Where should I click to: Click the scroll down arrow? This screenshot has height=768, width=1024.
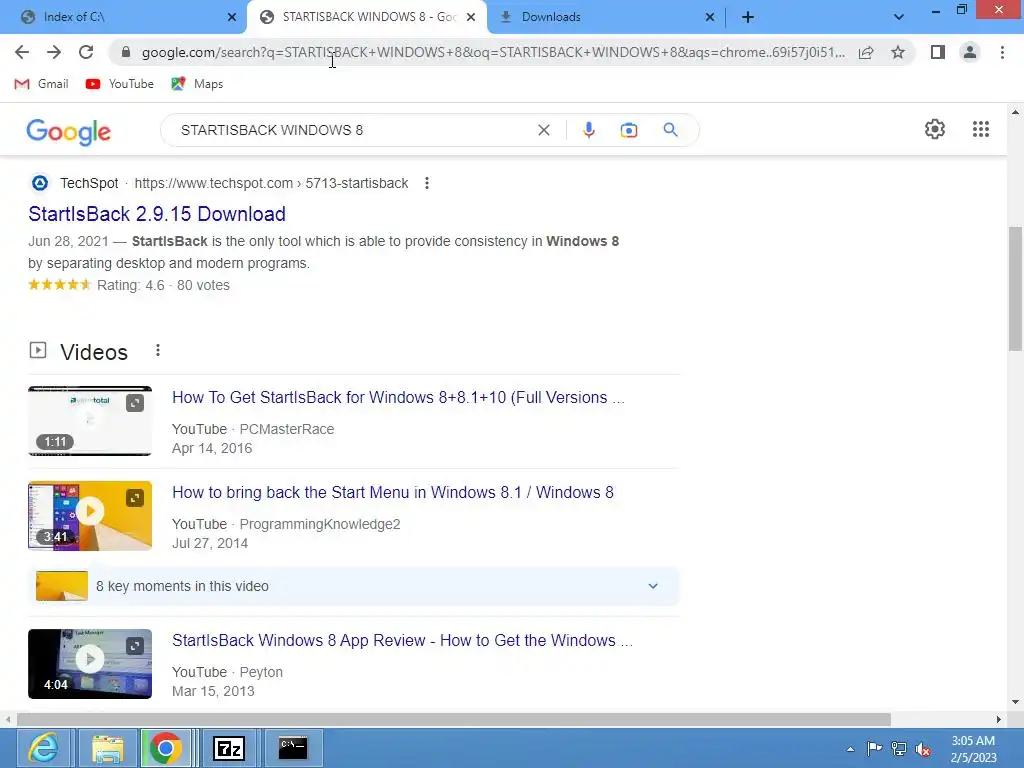(x=1015, y=702)
